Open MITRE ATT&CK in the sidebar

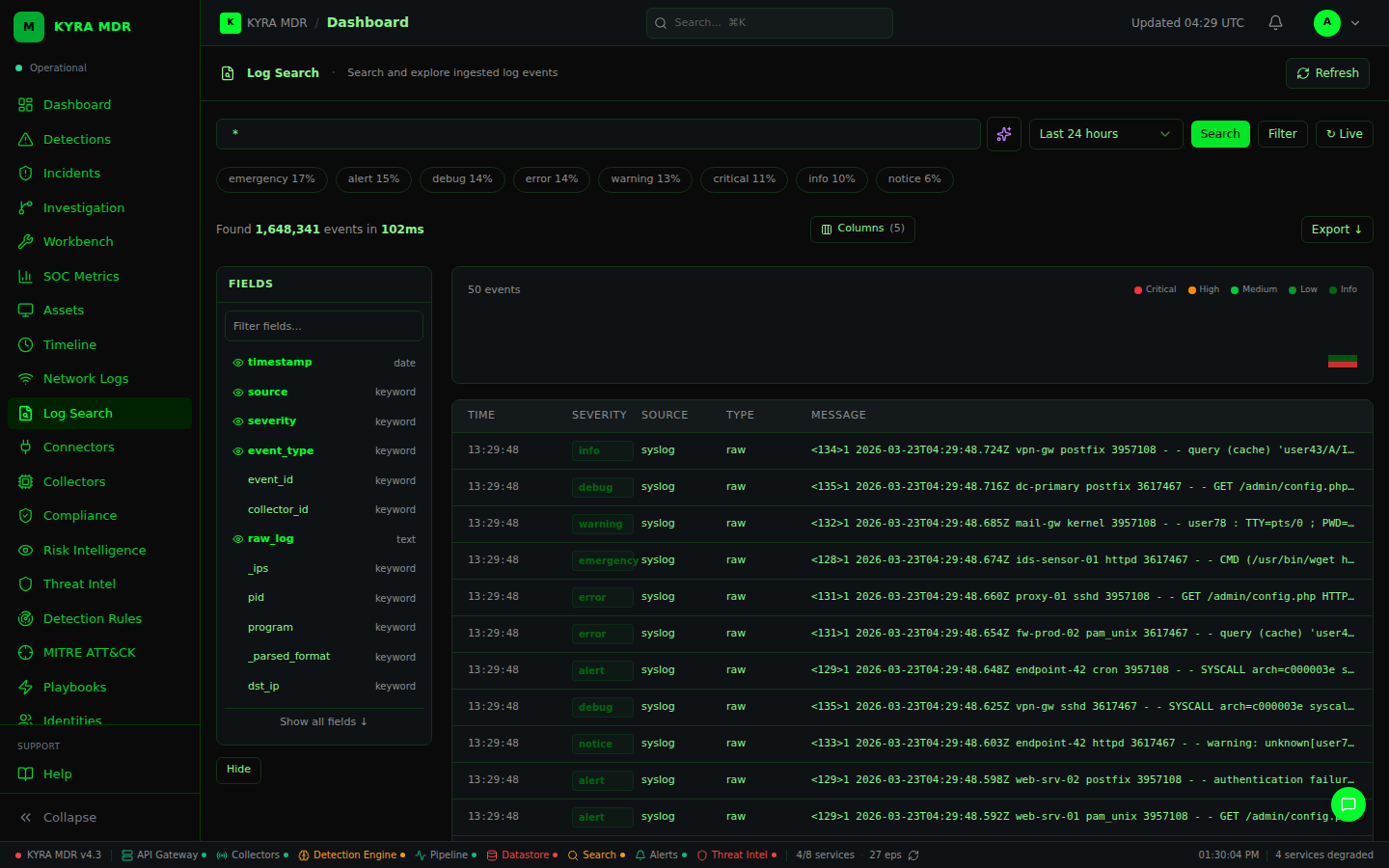(89, 653)
